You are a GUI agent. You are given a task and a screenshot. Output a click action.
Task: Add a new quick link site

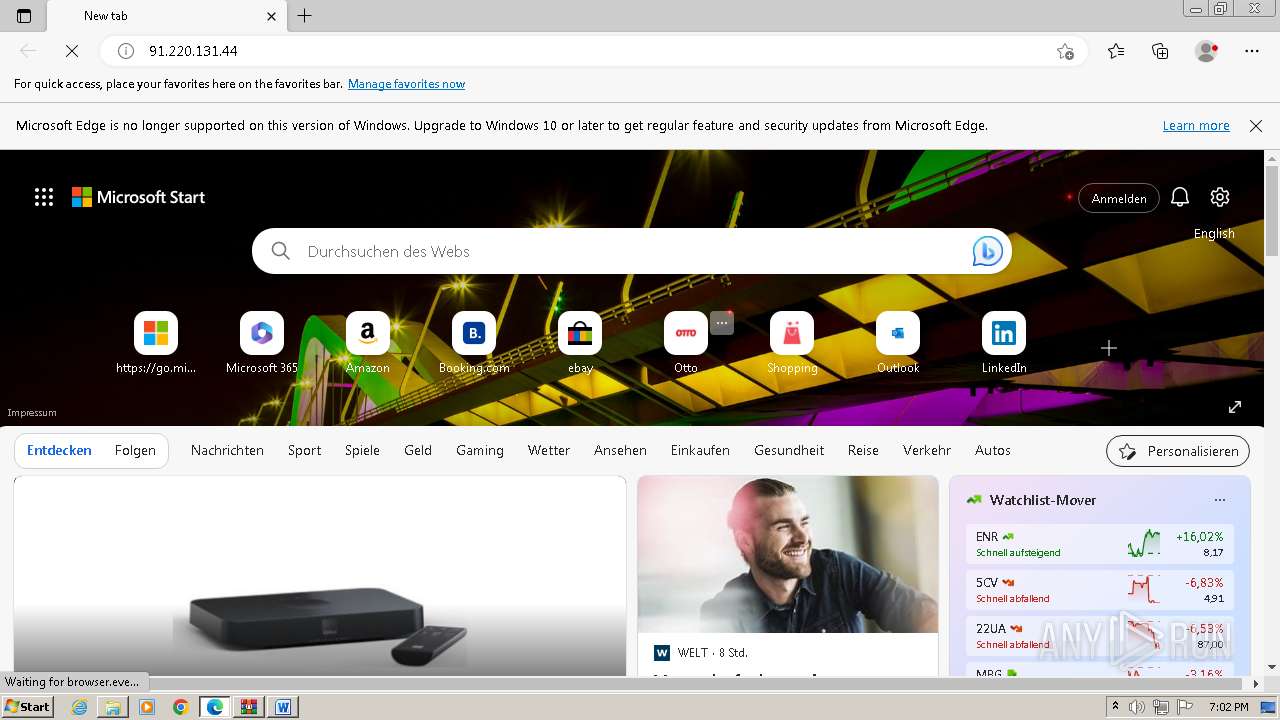pyautogui.click(x=1109, y=348)
